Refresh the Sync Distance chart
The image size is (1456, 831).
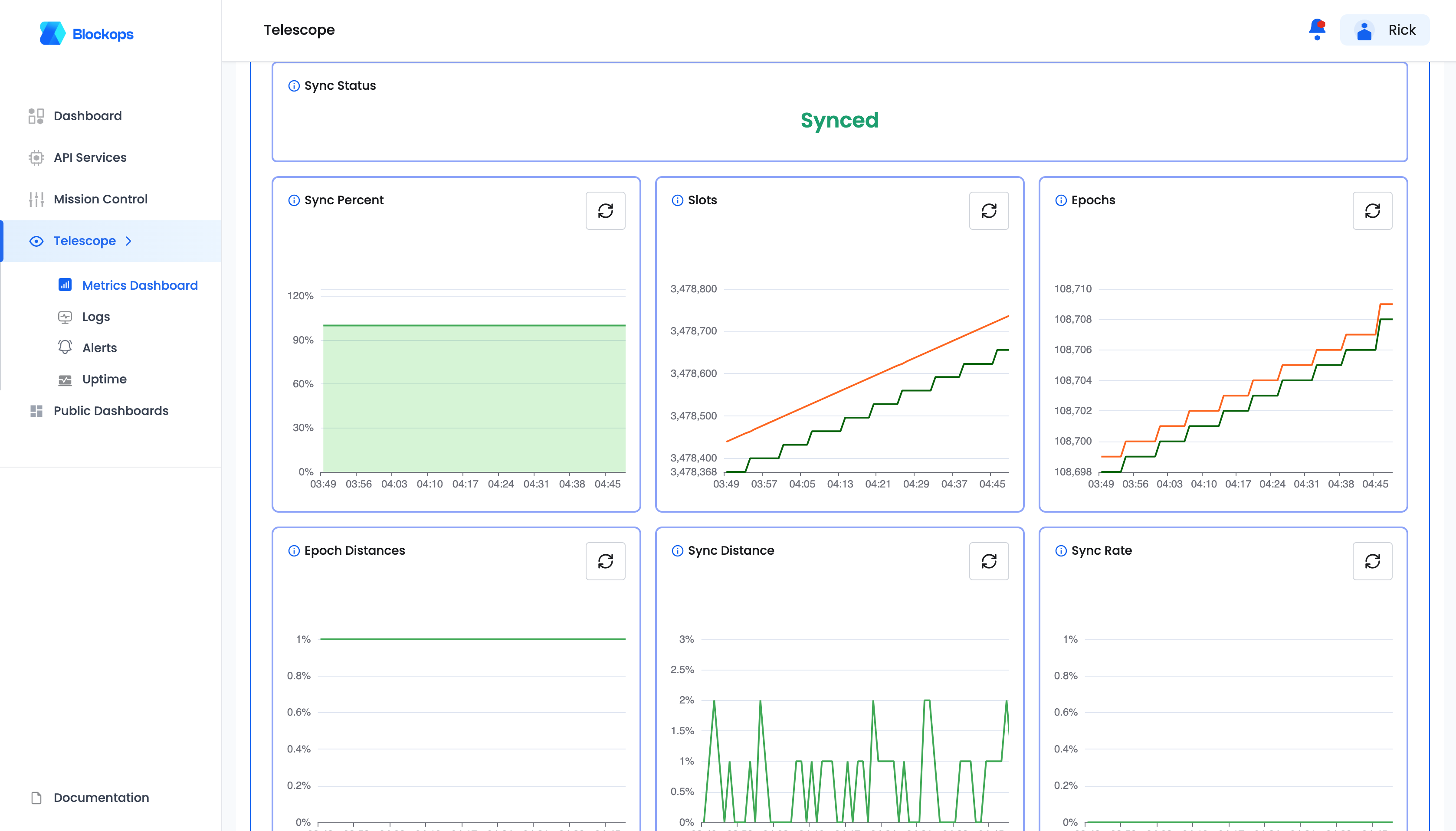(989, 562)
